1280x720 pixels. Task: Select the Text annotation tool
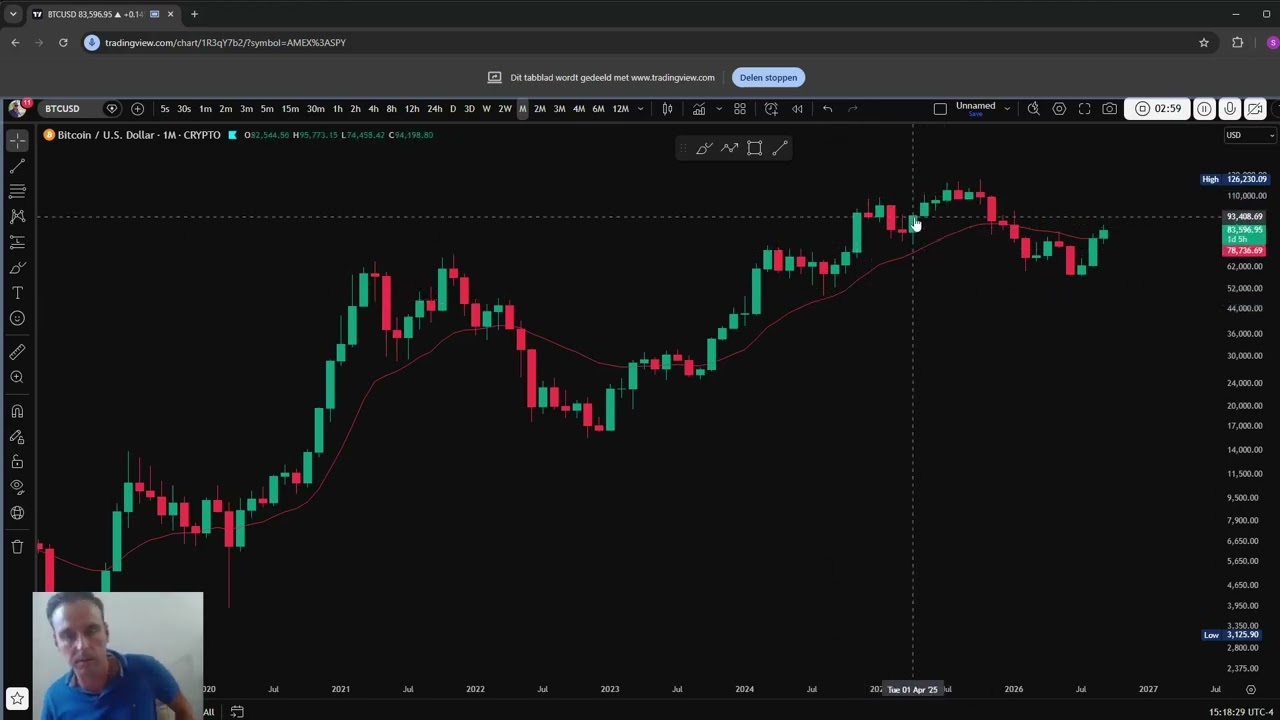(x=17, y=293)
